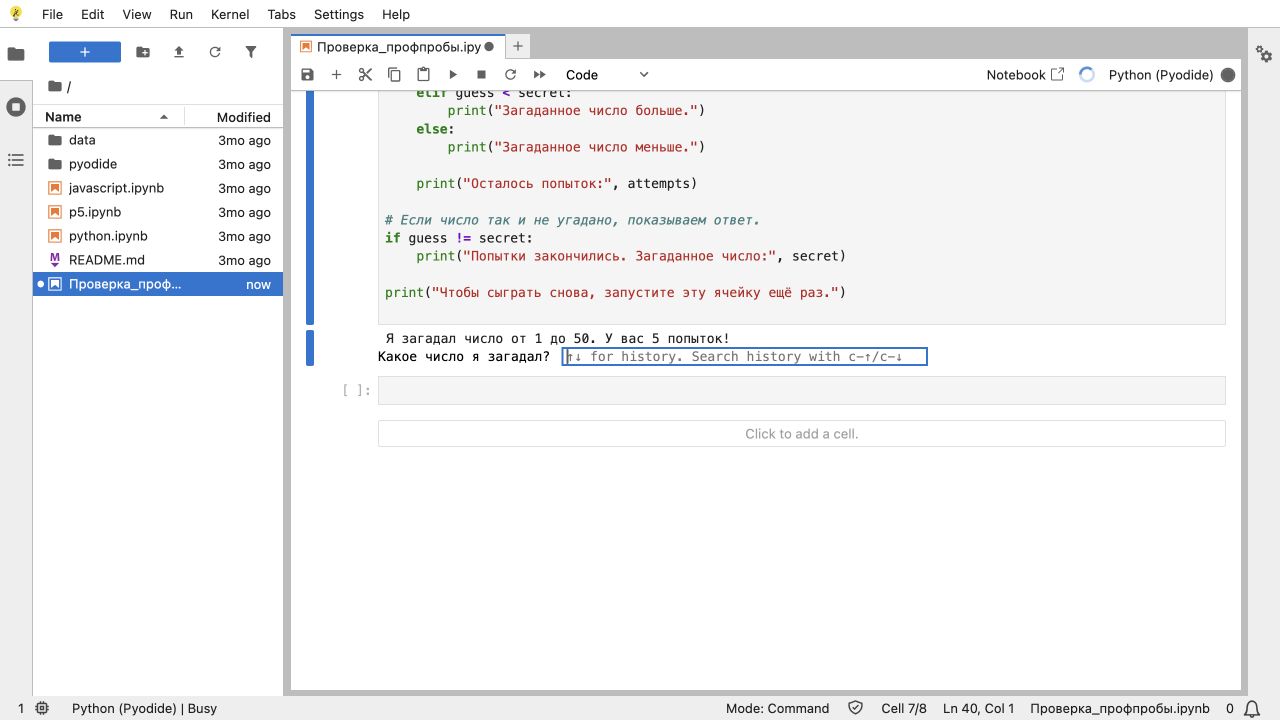Open the property inspector gears icon
The width and height of the screenshot is (1280, 720).
click(x=1264, y=54)
